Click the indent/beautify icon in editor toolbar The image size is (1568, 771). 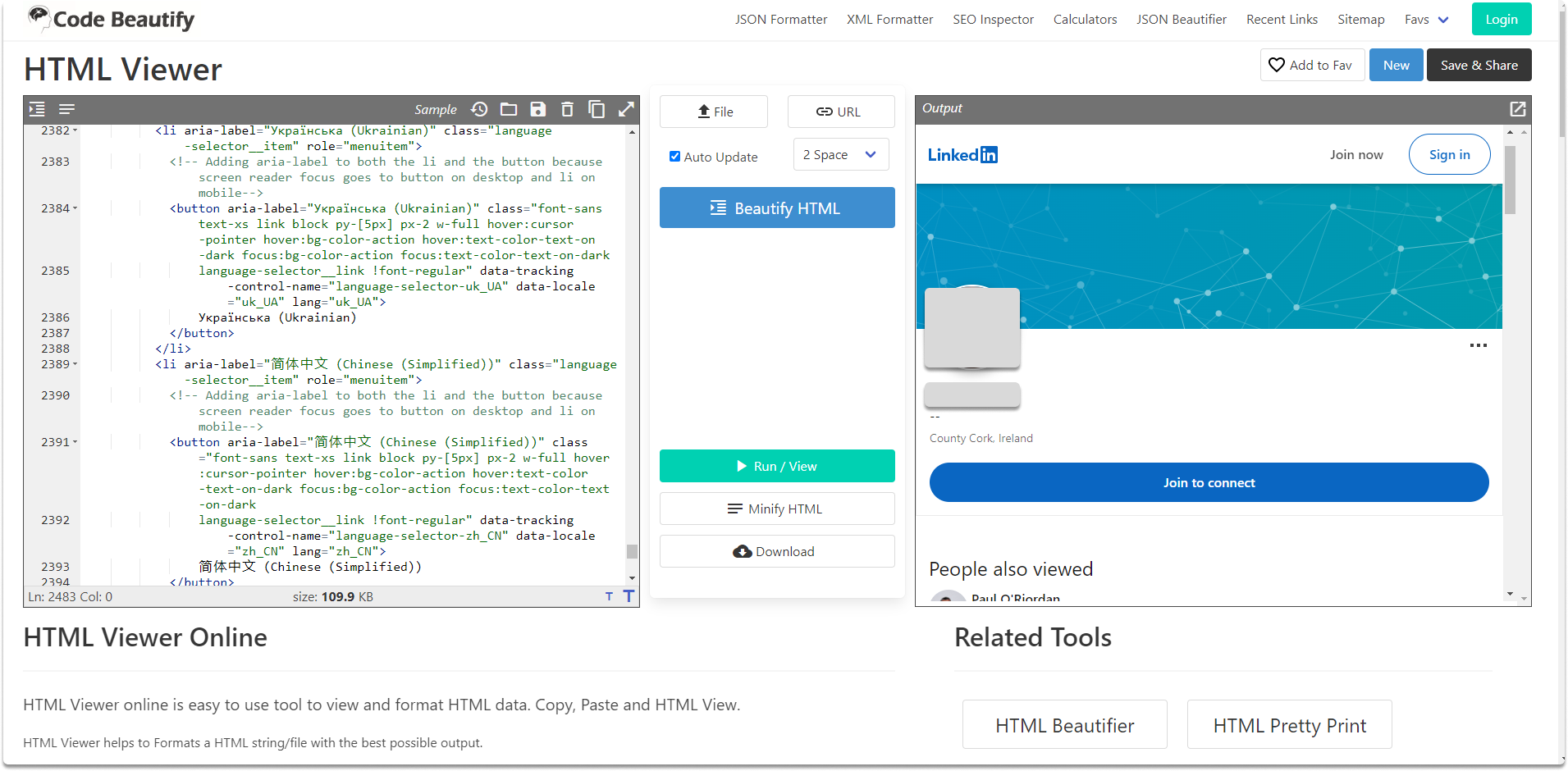(x=37, y=109)
